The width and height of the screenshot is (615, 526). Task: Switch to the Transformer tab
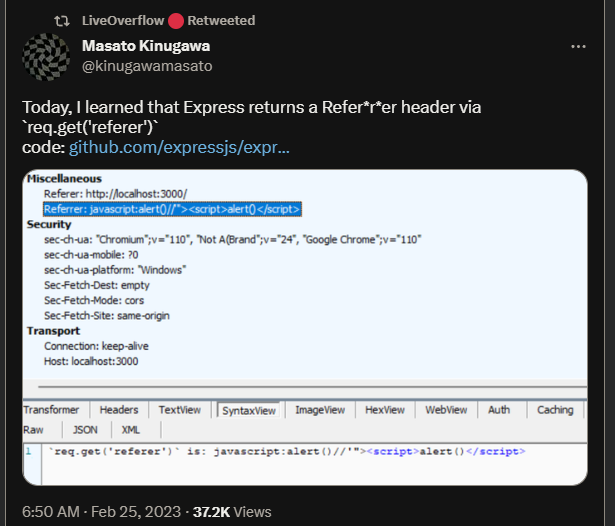(x=51, y=410)
